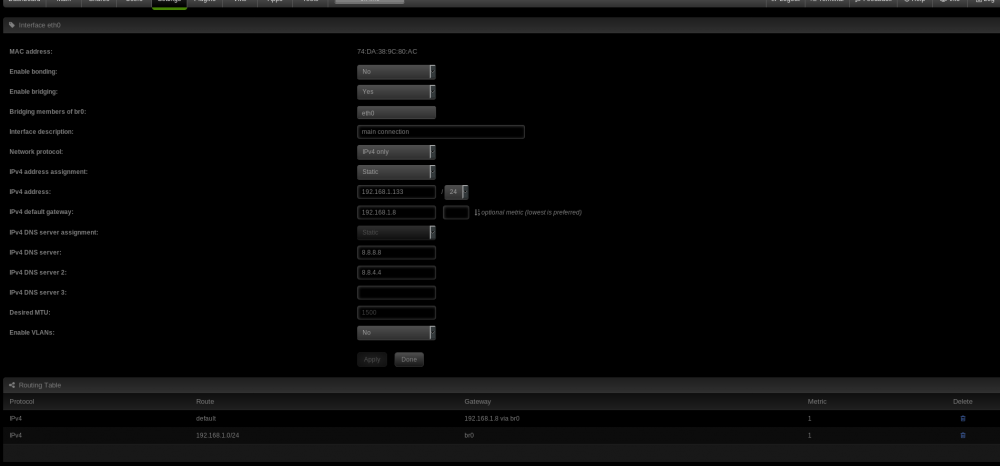Click the 'IPv4 default gateway:' label
Screen dimensions: 1000x466
[42, 212]
